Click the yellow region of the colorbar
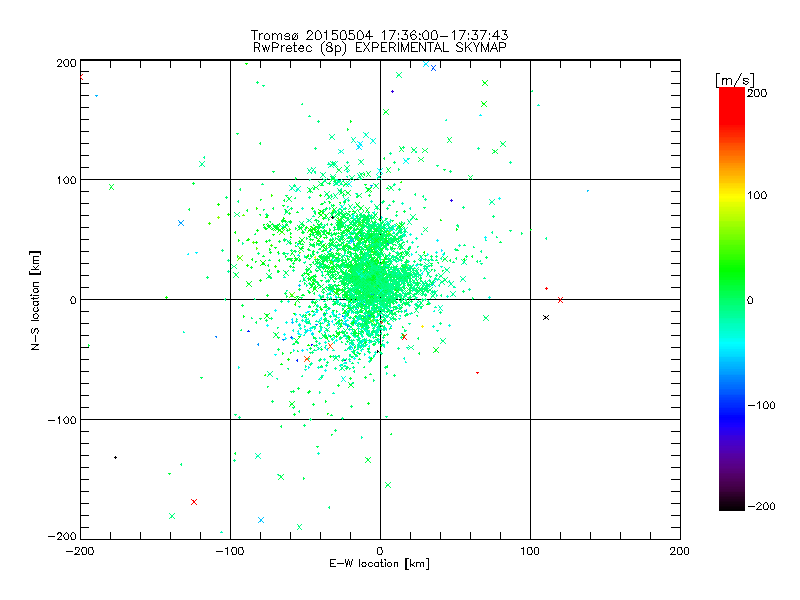This screenshot has width=800, height=600. [x=732, y=195]
